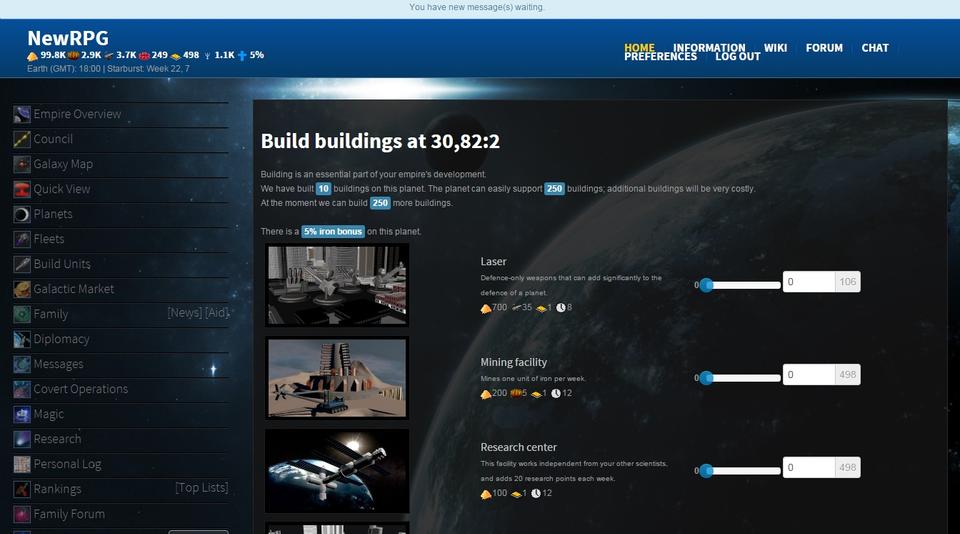The height and width of the screenshot is (534, 960).
Task: Open Covert Operations via its icon
Action: [22, 389]
